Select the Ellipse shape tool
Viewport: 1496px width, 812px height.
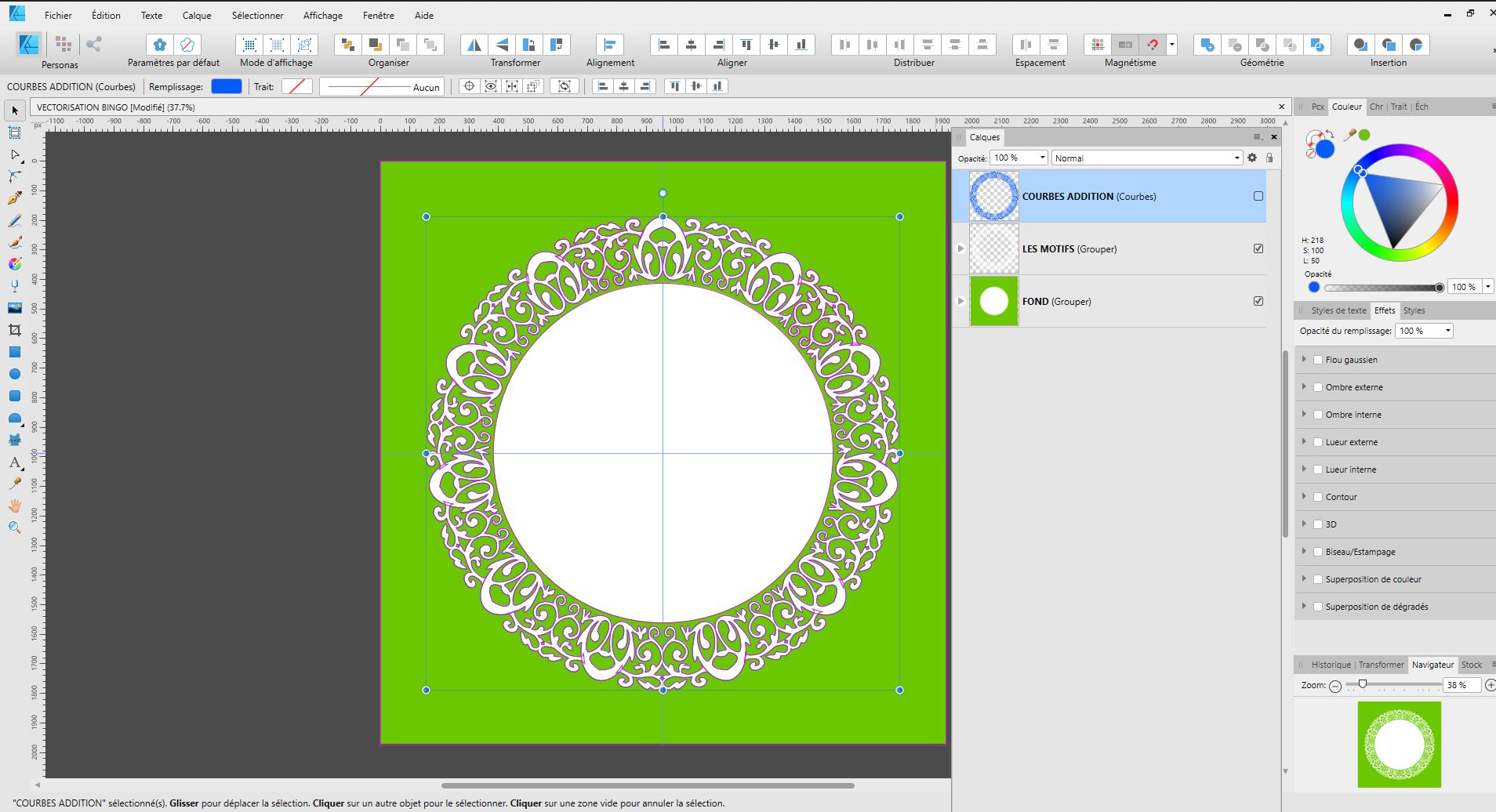pyautogui.click(x=14, y=374)
